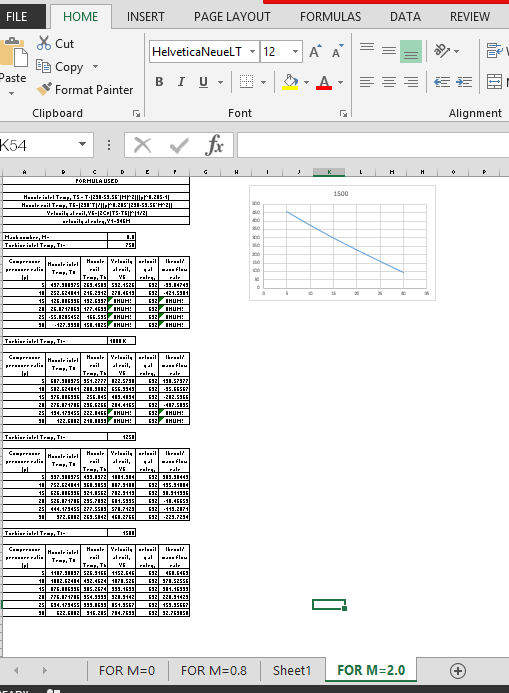509x693 pixels.
Task: Open sheet Sheet1
Action: [292, 671]
